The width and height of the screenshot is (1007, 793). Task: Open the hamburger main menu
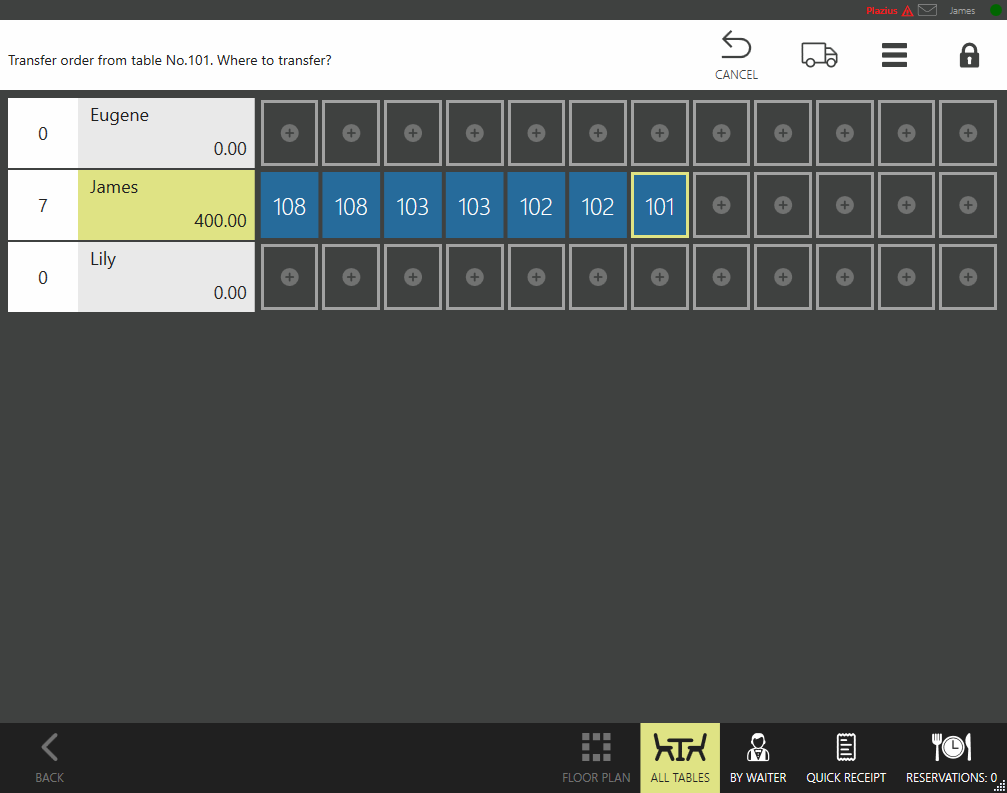coord(894,55)
